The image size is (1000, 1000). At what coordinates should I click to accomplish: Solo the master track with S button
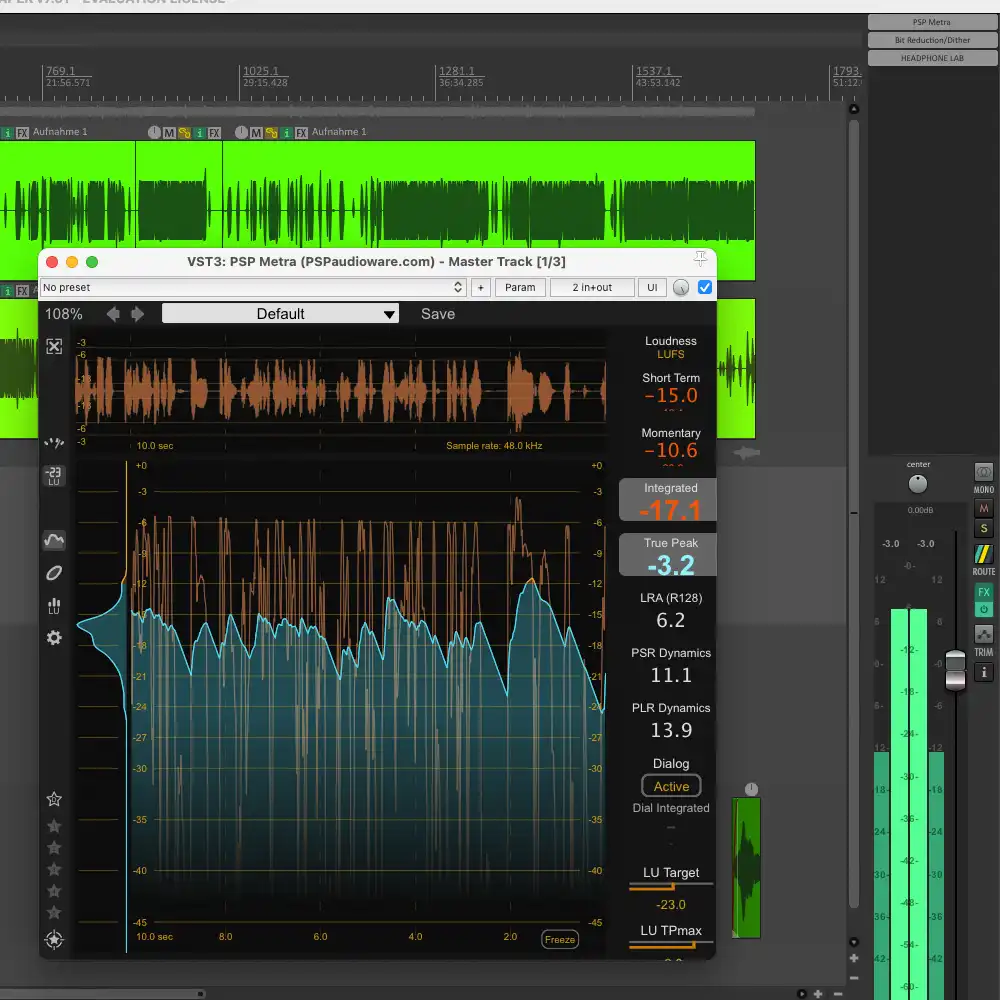pyautogui.click(x=984, y=529)
